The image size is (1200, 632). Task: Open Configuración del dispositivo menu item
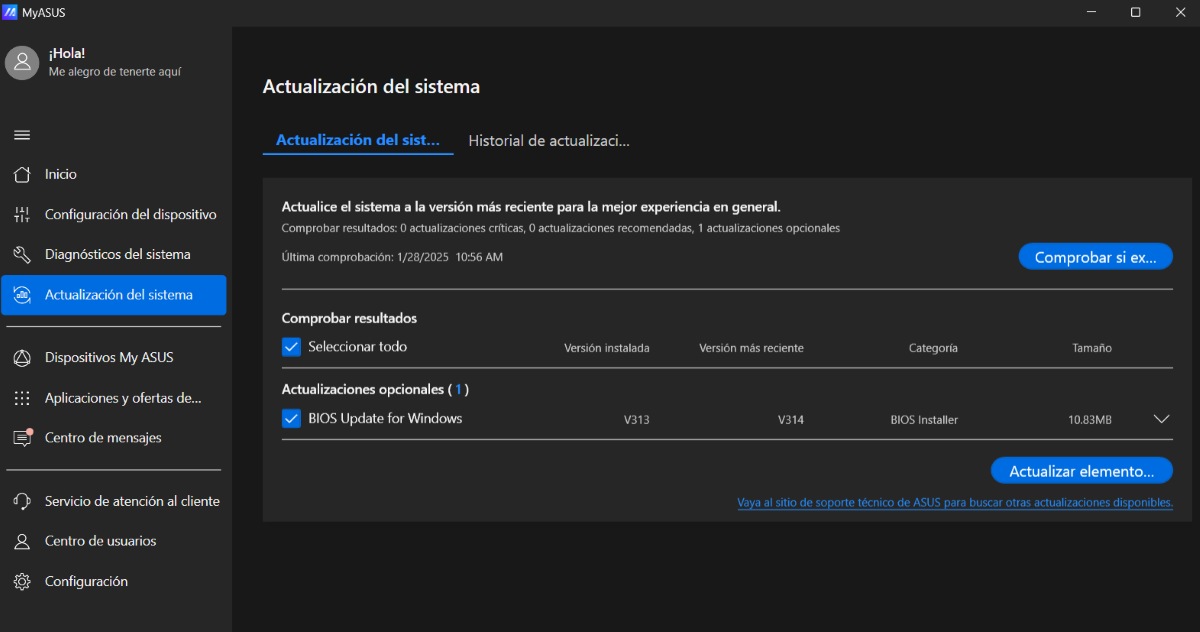[114, 215]
